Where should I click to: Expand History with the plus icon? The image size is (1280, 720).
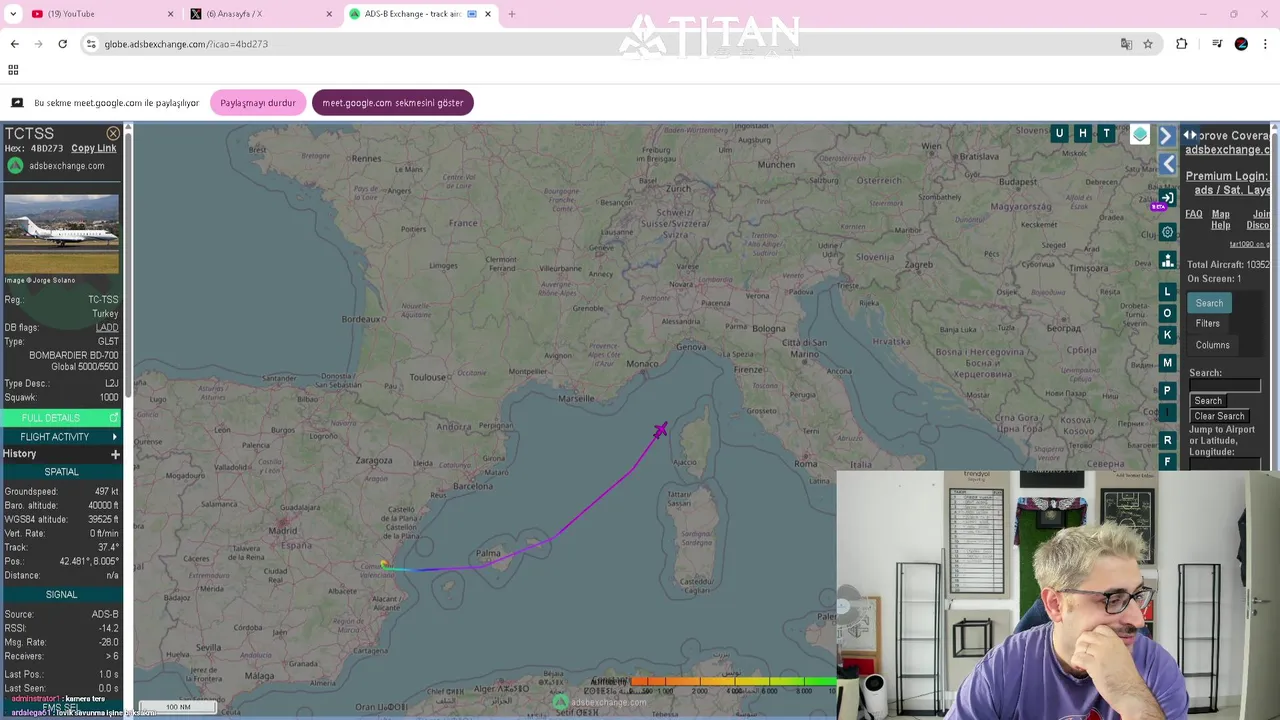(115, 454)
